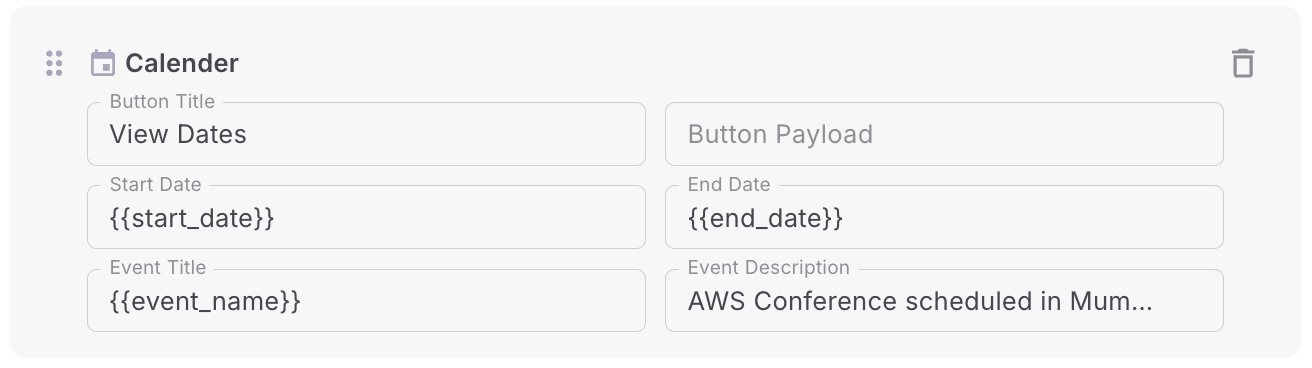Screen dimensions: 1312x368
Task: Place cursor in {{start_date}} variable text
Action: (192, 218)
